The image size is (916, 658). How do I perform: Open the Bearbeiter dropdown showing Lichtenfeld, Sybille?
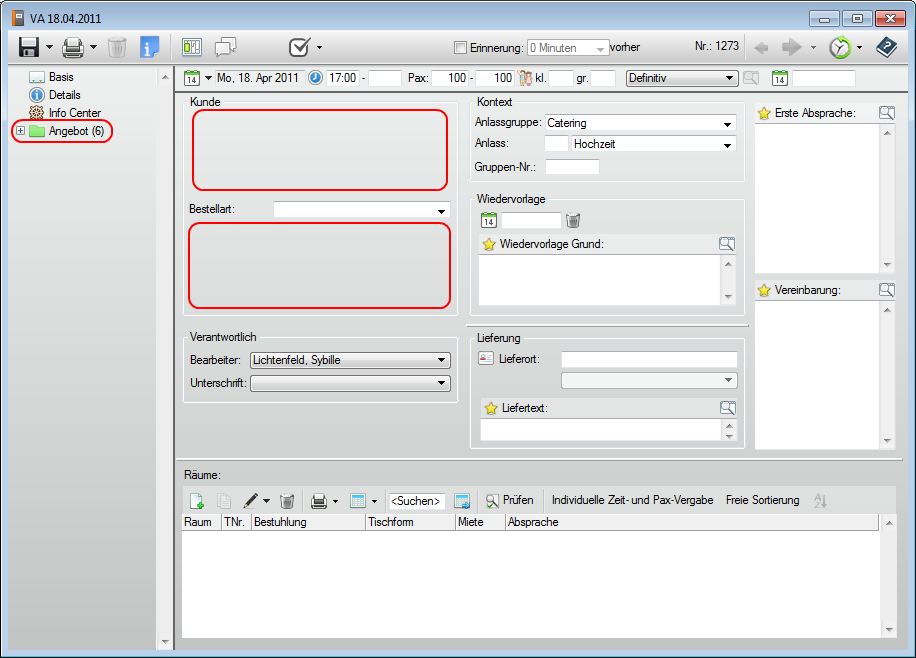tap(442, 360)
